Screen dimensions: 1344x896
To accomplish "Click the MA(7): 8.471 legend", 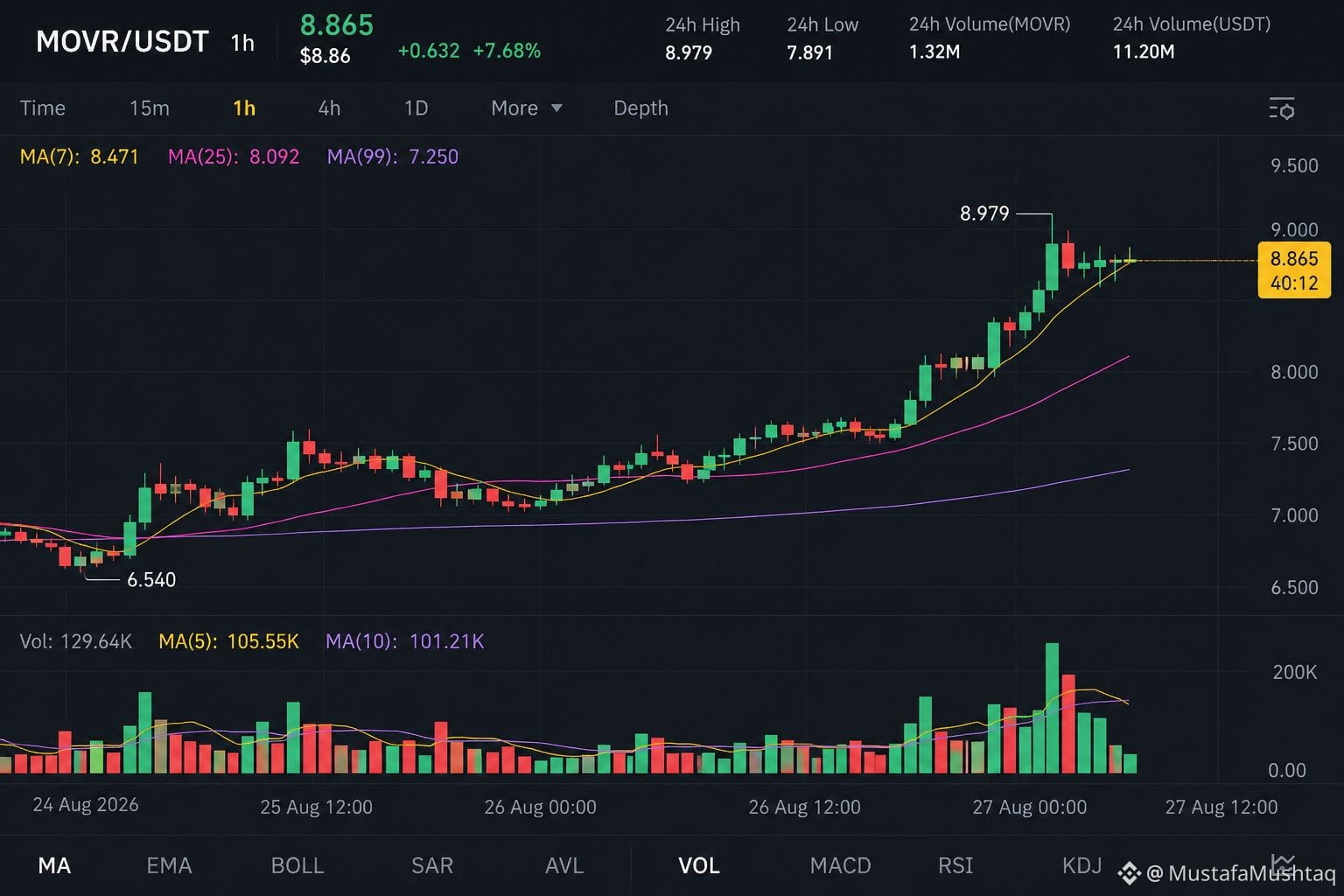I will pyautogui.click(x=80, y=157).
